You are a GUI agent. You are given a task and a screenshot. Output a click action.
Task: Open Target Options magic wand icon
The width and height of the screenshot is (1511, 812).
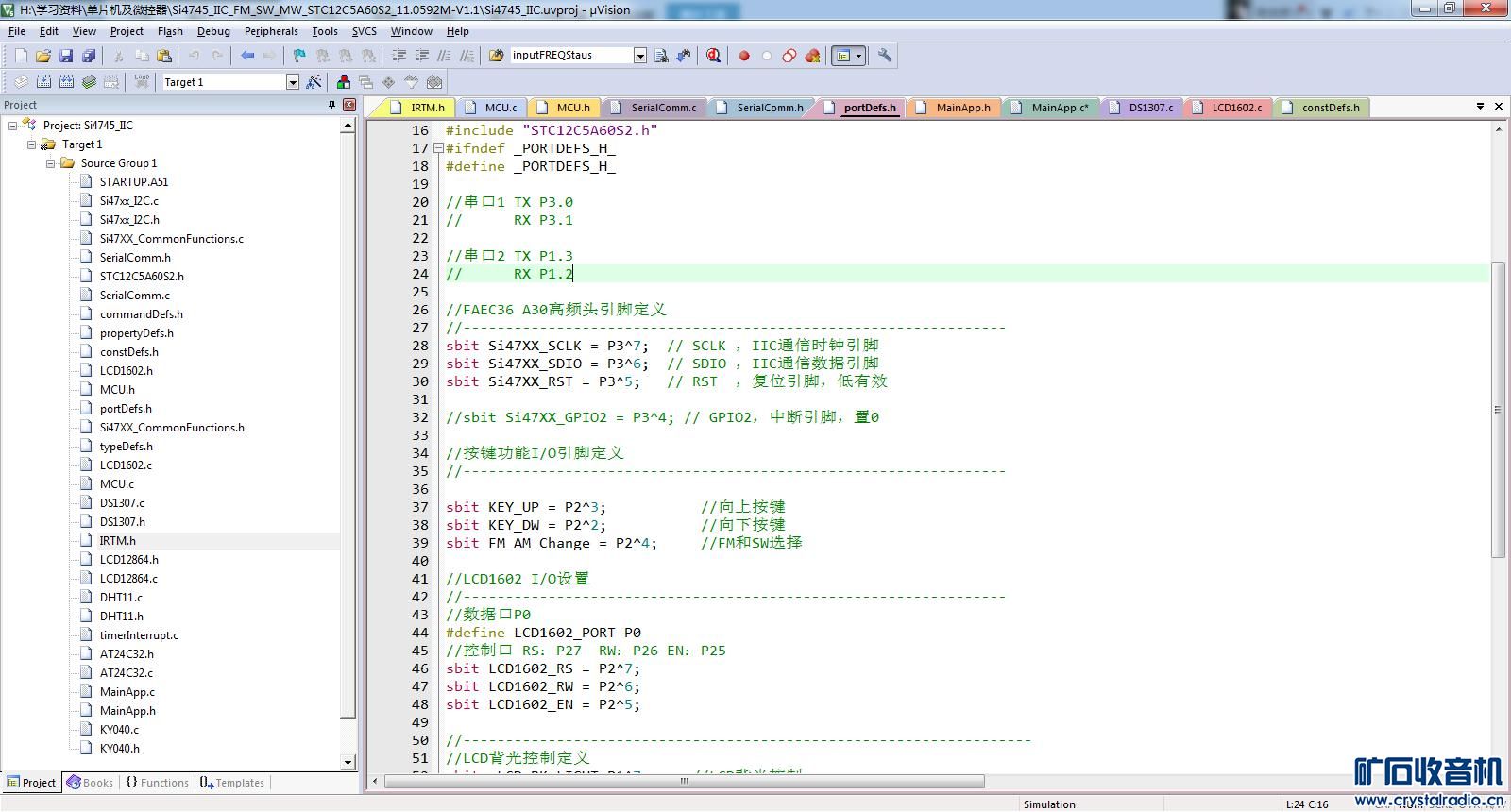(314, 82)
